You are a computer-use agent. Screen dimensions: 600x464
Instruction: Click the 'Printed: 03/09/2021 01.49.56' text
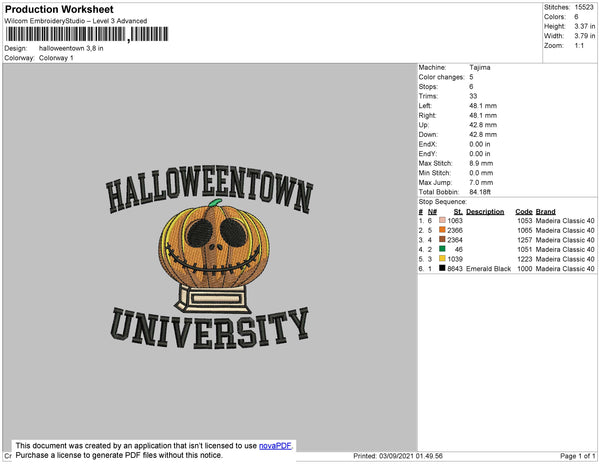pos(398,456)
